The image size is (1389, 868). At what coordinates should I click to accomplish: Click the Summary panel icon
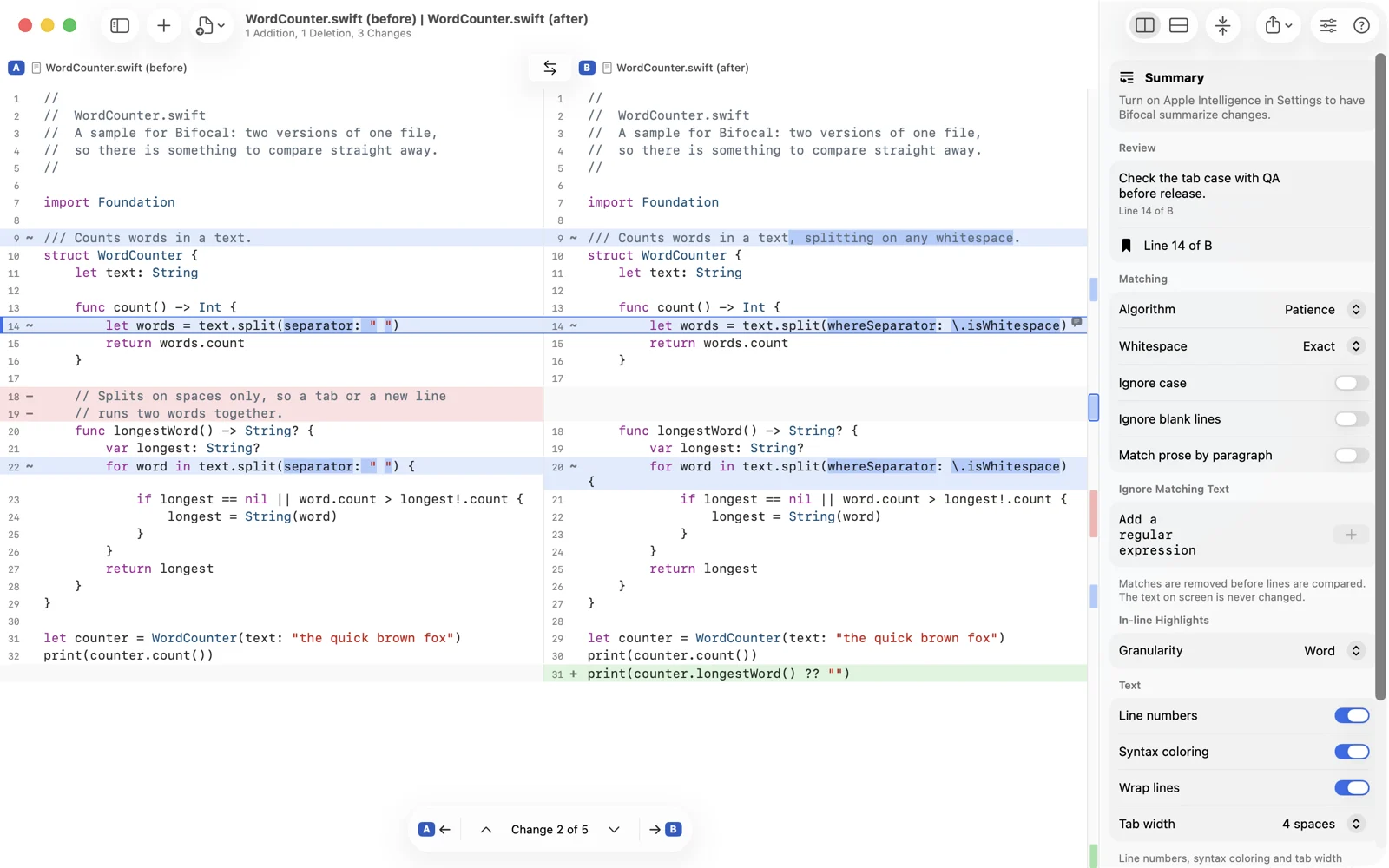pyautogui.click(x=1127, y=78)
